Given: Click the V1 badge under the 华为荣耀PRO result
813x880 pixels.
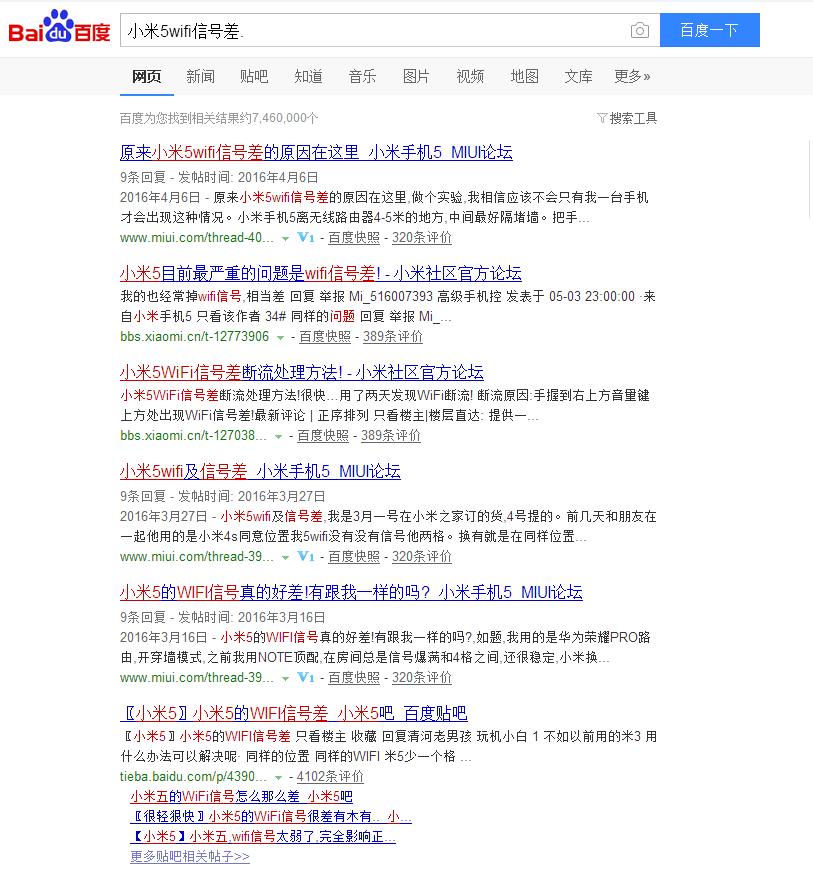Looking at the screenshot, I should [x=306, y=678].
